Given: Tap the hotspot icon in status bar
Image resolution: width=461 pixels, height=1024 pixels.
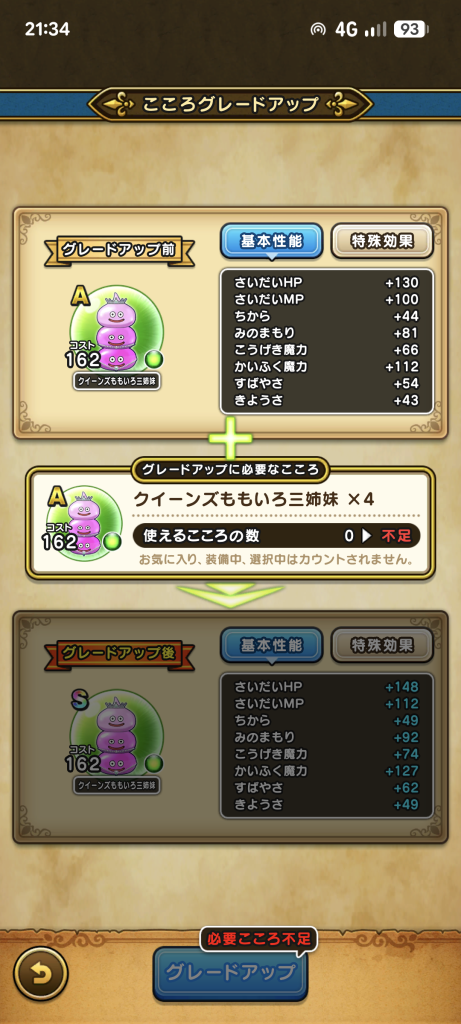Looking at the screenshot, I should coord(318,29).
